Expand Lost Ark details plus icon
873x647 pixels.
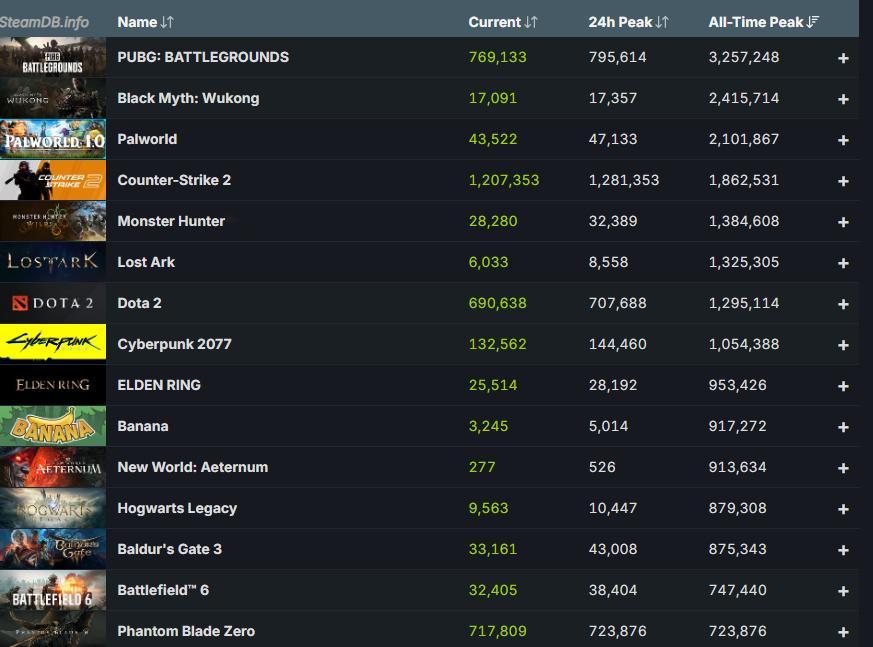[x=843, y=263]
